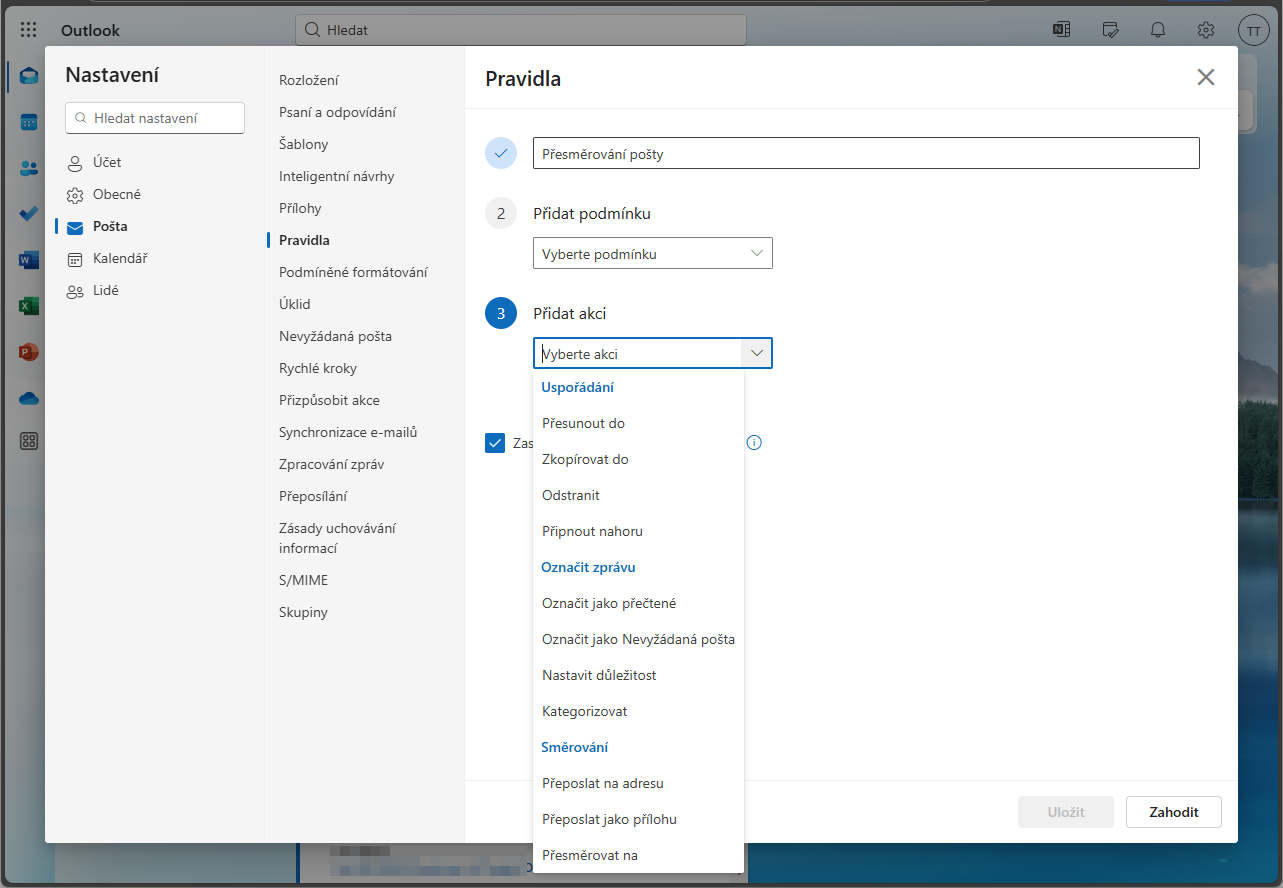Open the app launcher grid icon
Image resolution: width=1283 pixels, height=888 pixels.
pos(28,30)
